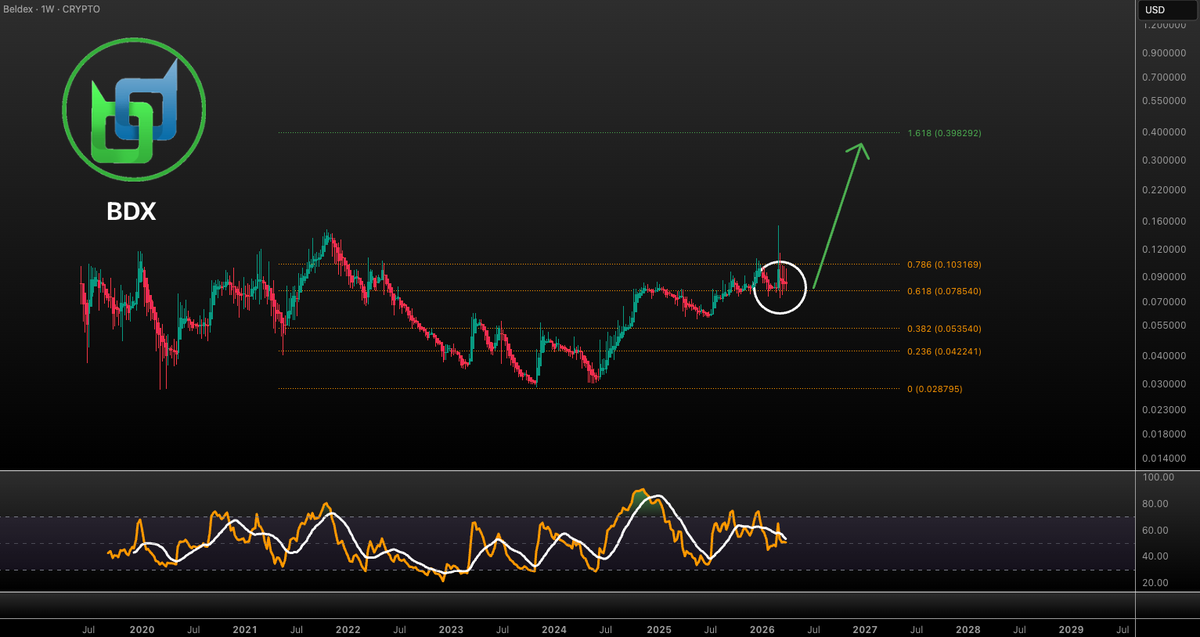The height and width of the screenshot is (637, 1200).
Task: Click the 1.618 (0.398292) Fibonacci label
Action: tap(944, 133)
